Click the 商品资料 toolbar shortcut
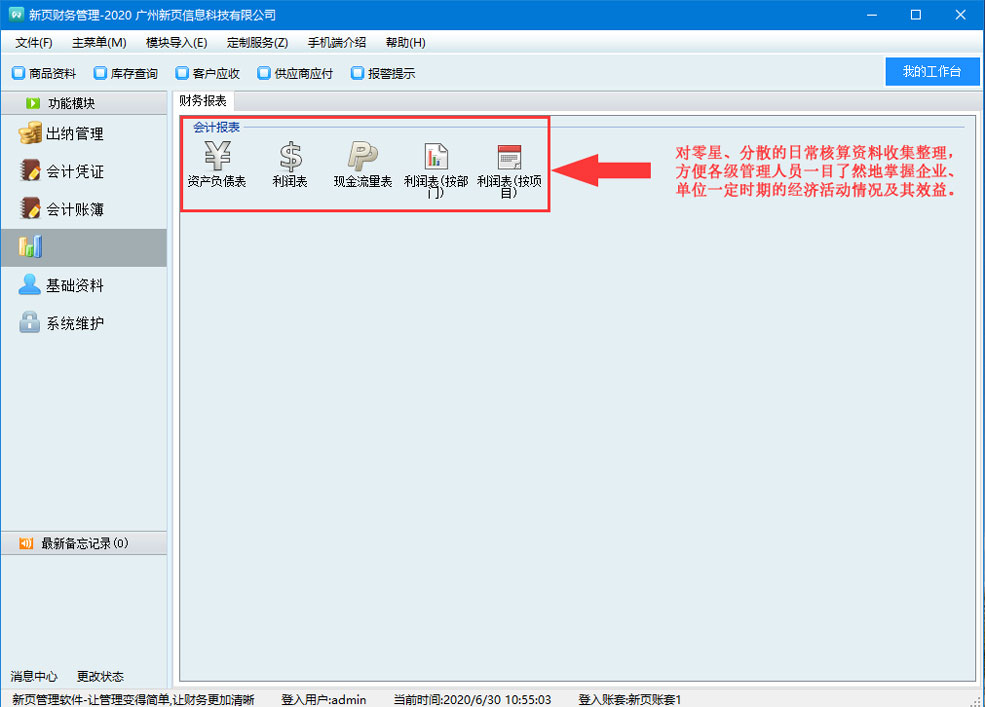985x707 pixels. pyautogui.click(x=44, y=73)
